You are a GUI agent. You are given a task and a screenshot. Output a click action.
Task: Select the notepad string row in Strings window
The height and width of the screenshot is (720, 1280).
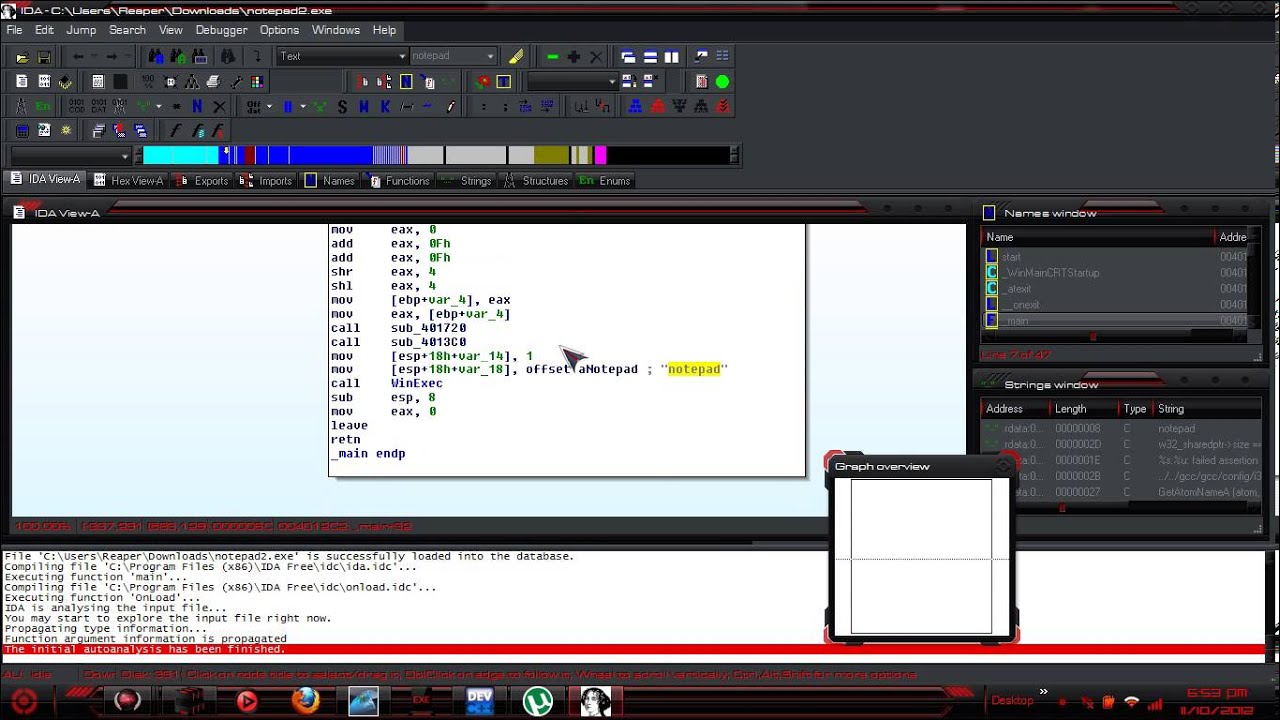pyautogui.click(x=1121, y=429)
